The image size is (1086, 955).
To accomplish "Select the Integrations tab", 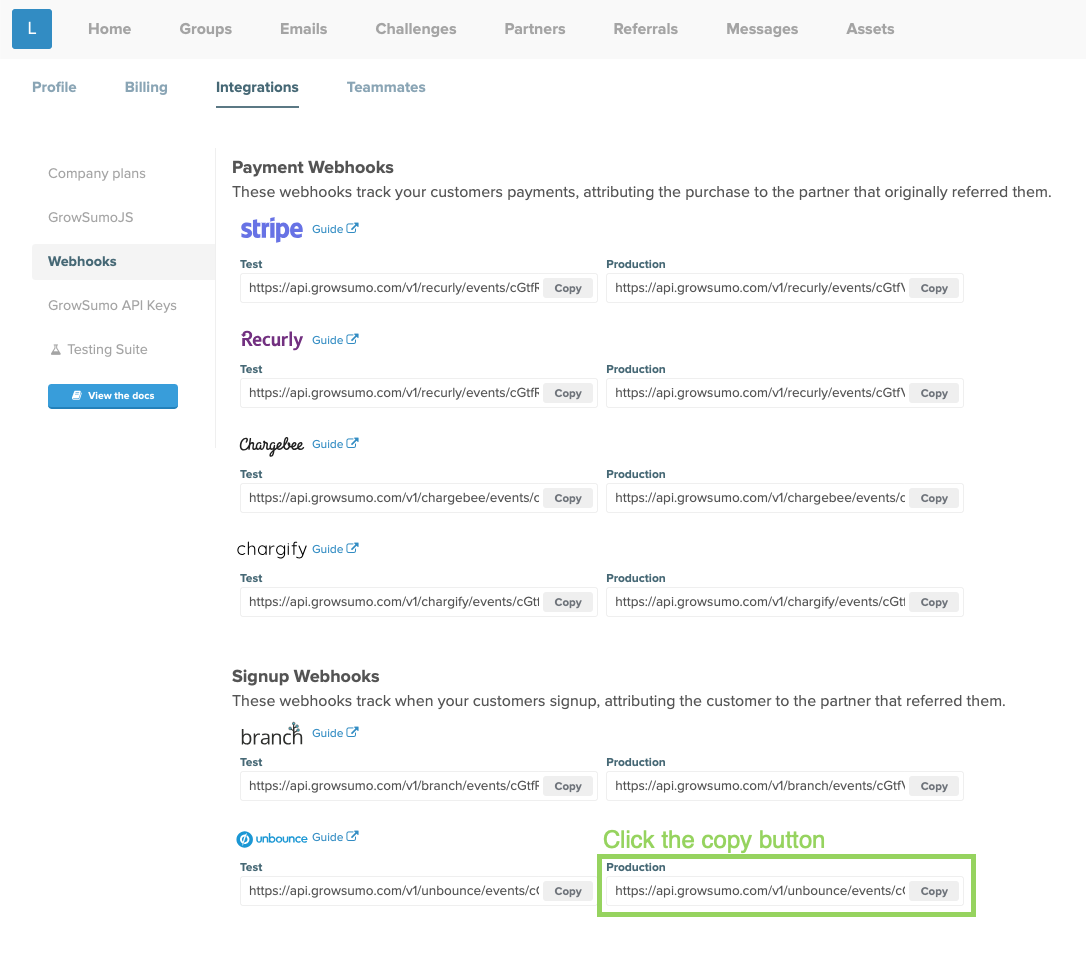I will tap(257, 87).
